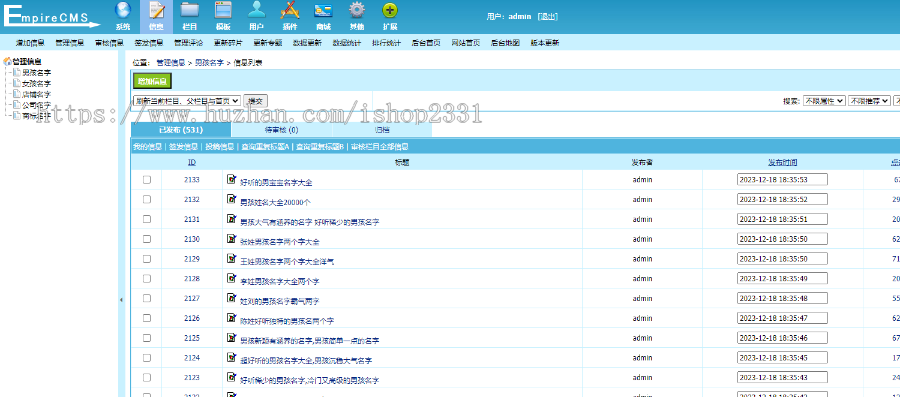This screenshot has width=900, height=397.
Task: Click the edit icon in row 2126
Action: click(231, 318)
